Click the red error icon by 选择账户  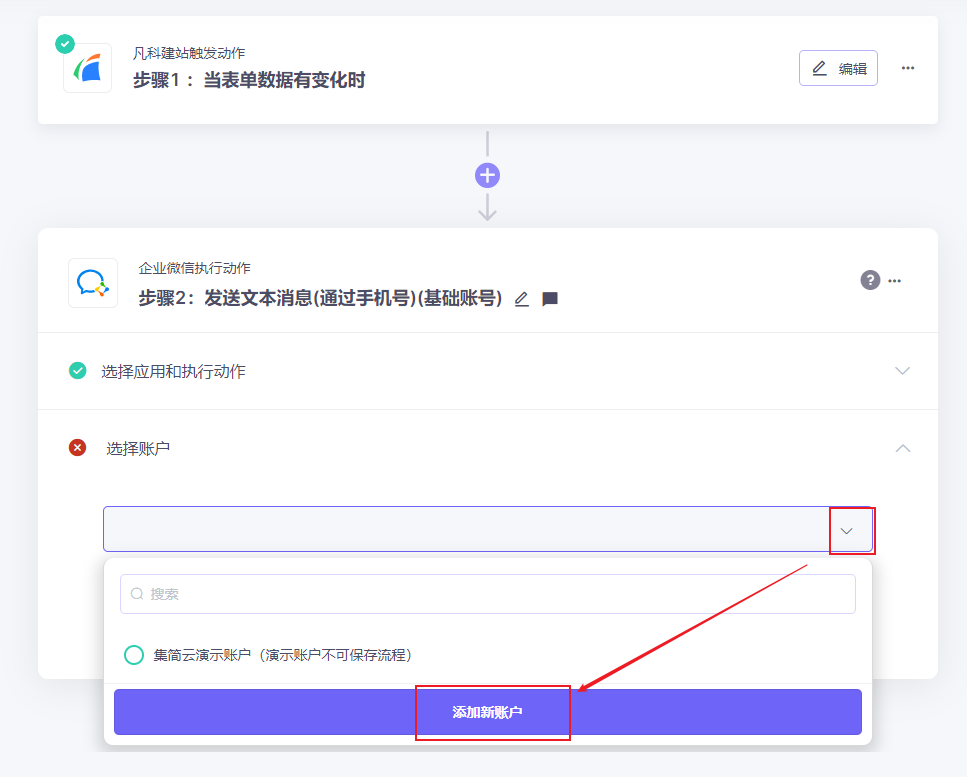(x=77, y=448)
